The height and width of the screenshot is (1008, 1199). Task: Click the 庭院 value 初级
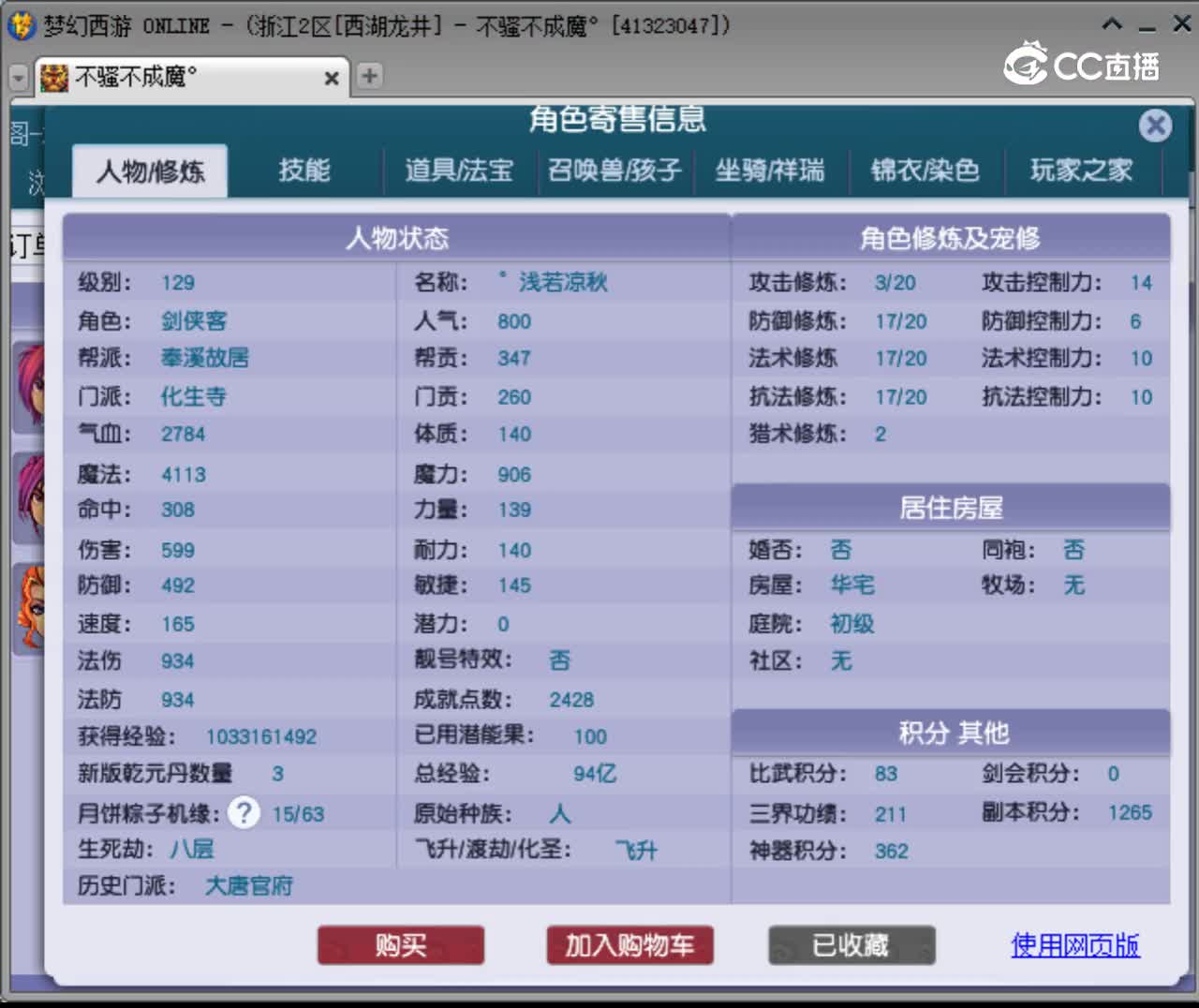click(852, 624)
